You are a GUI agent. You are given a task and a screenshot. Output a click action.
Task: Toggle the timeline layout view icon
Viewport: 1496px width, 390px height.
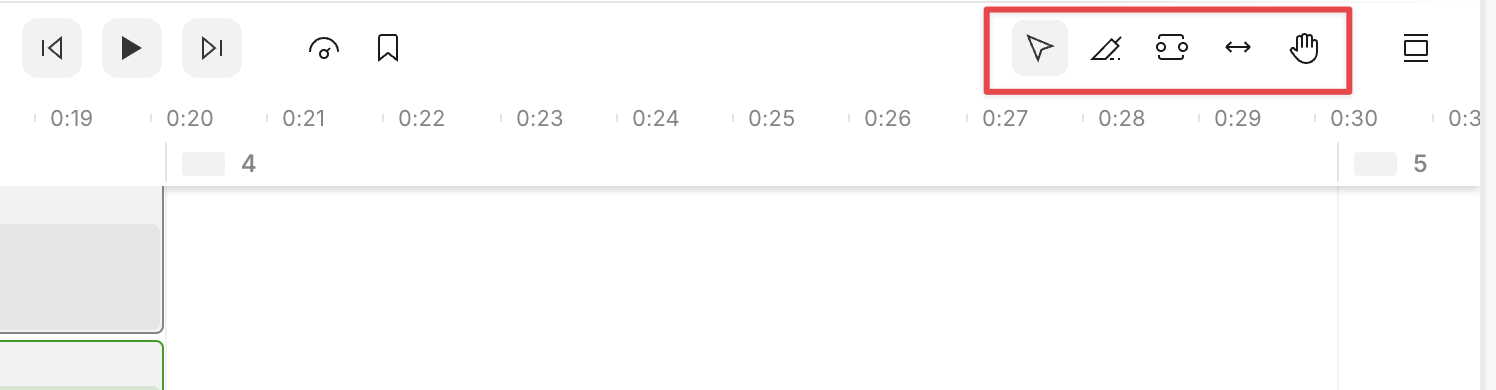[1415, 48]
